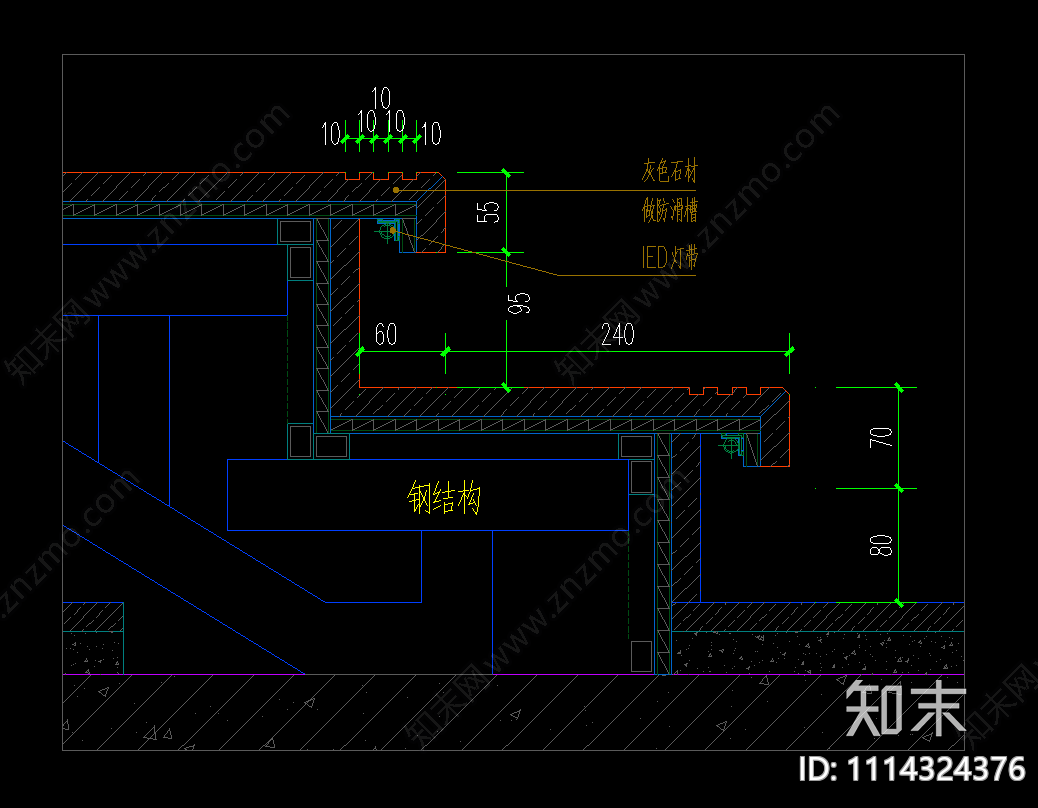1038x808 pixels.
Task: Select the vertical 95 dimension text
Action: point(519,303)
